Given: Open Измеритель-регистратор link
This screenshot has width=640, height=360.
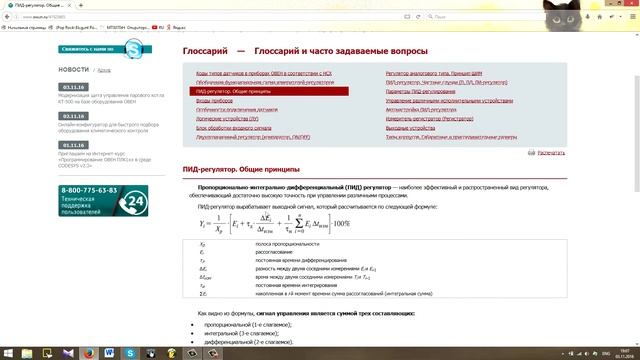Looking at the screenshot, I should (x=429, y=119).
